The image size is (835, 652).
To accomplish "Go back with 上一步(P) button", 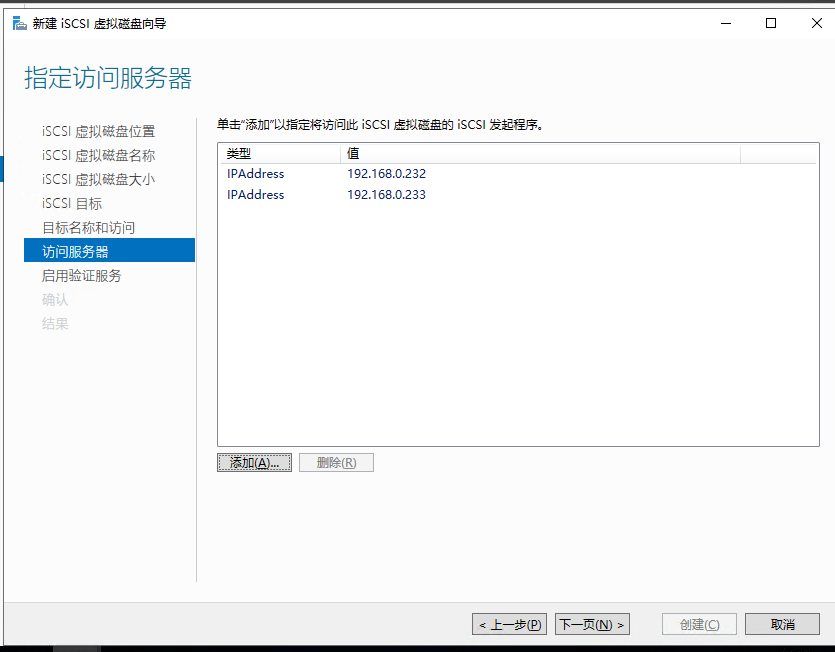I will [510, 624].
